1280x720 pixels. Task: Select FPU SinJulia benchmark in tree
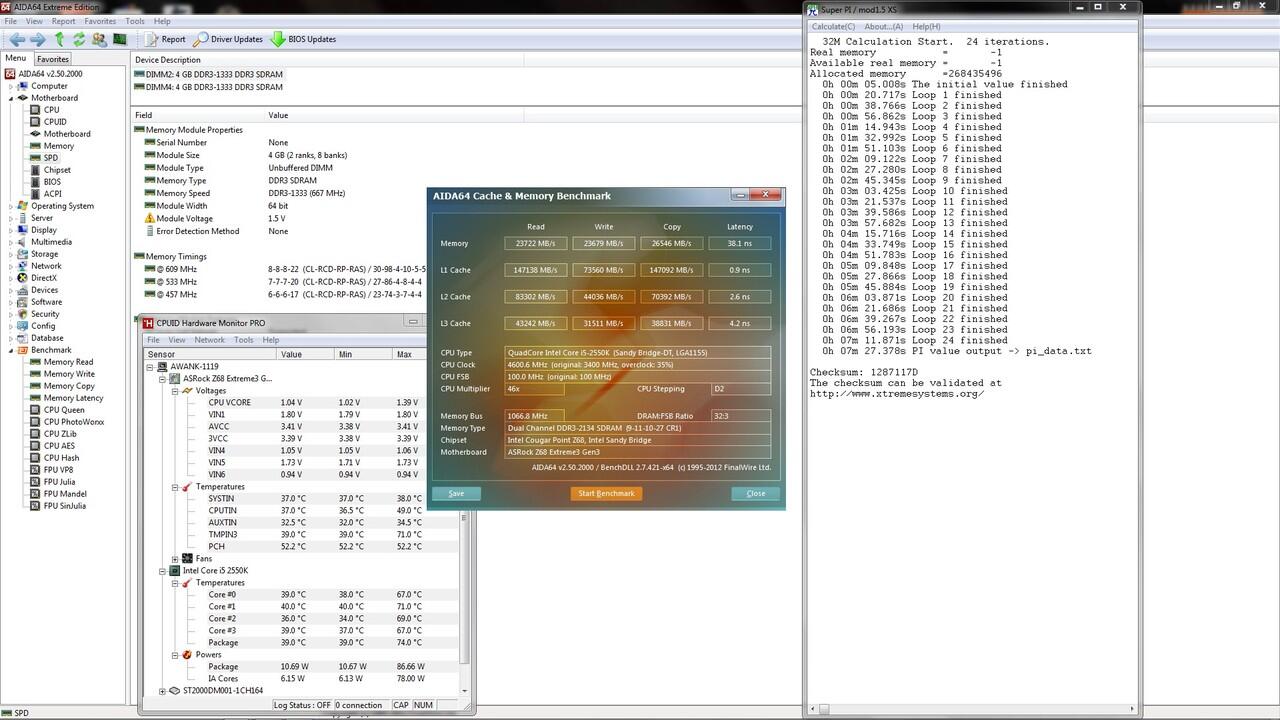[57, 506]
